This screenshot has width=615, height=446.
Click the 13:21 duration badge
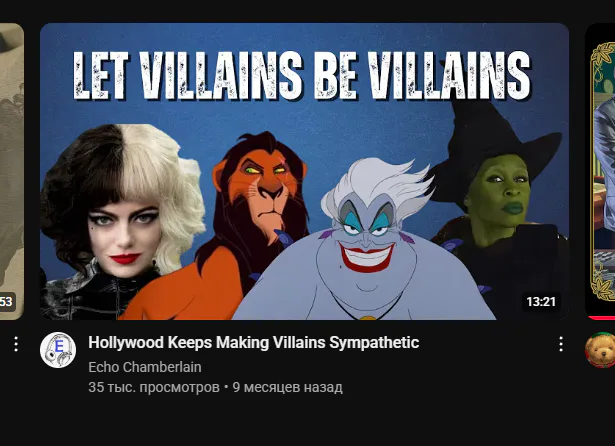[x=541, y=302]
